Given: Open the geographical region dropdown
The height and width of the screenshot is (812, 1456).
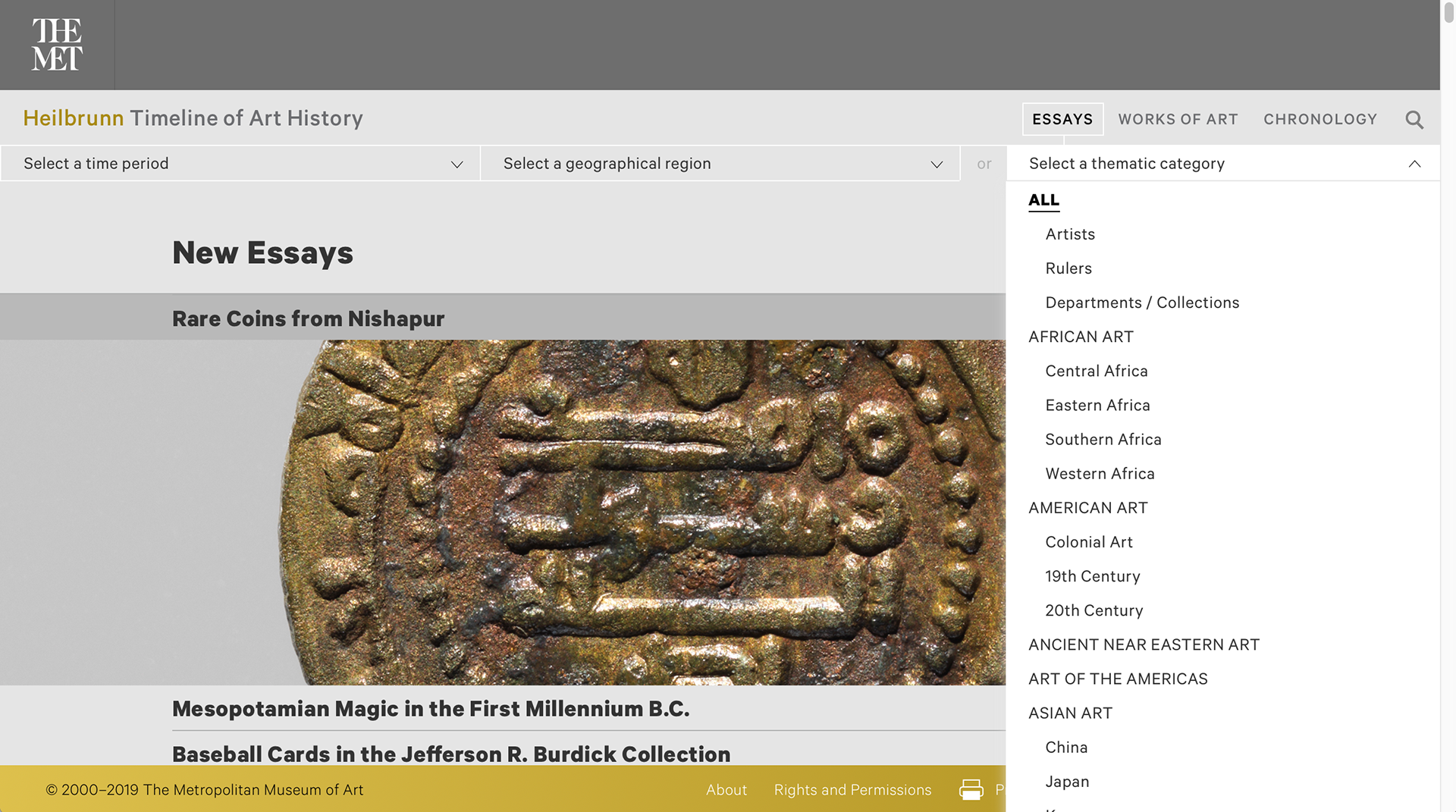Looking at the screenshot, I should point(720,164).
